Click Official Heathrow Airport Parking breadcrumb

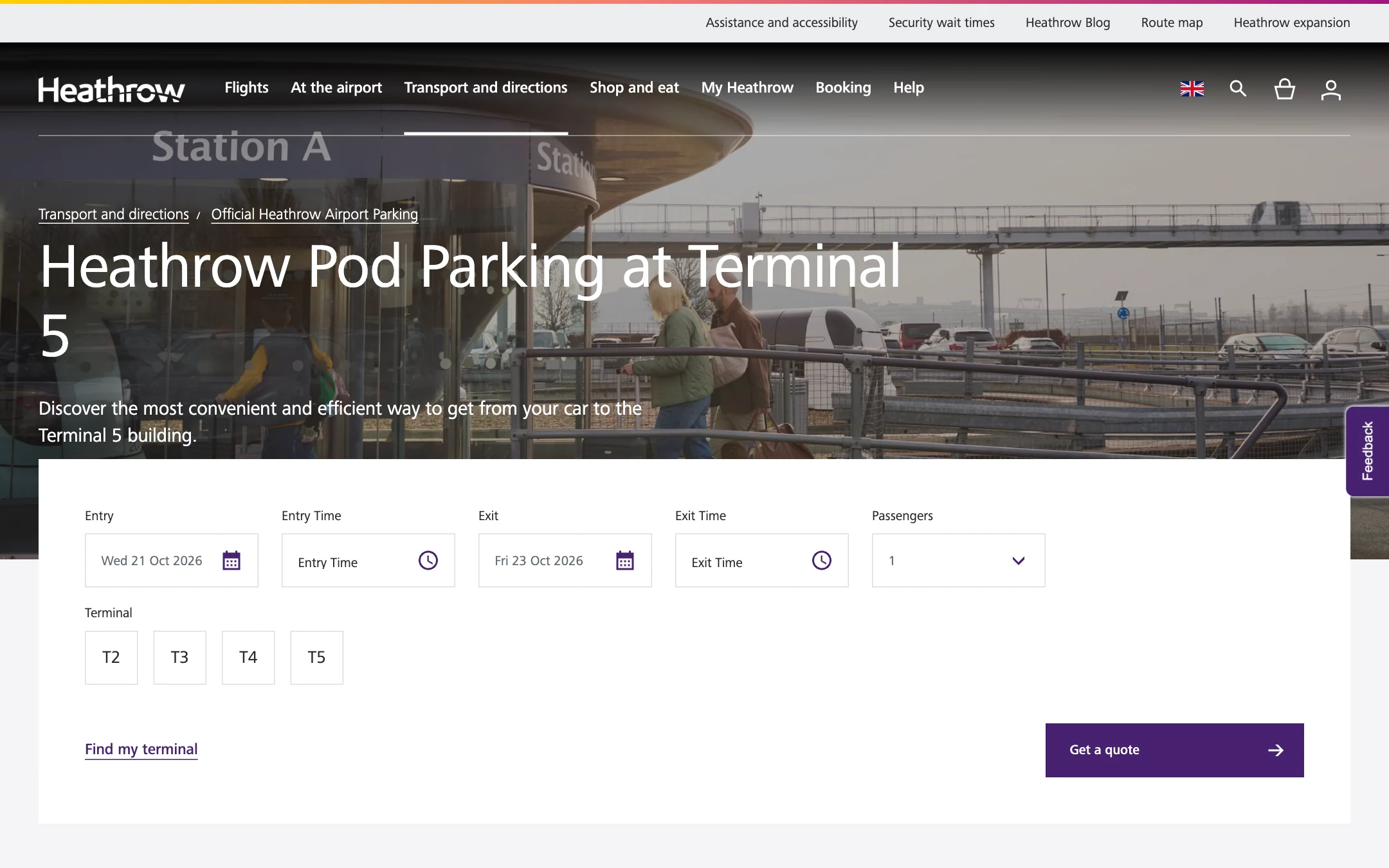(314, 214)
